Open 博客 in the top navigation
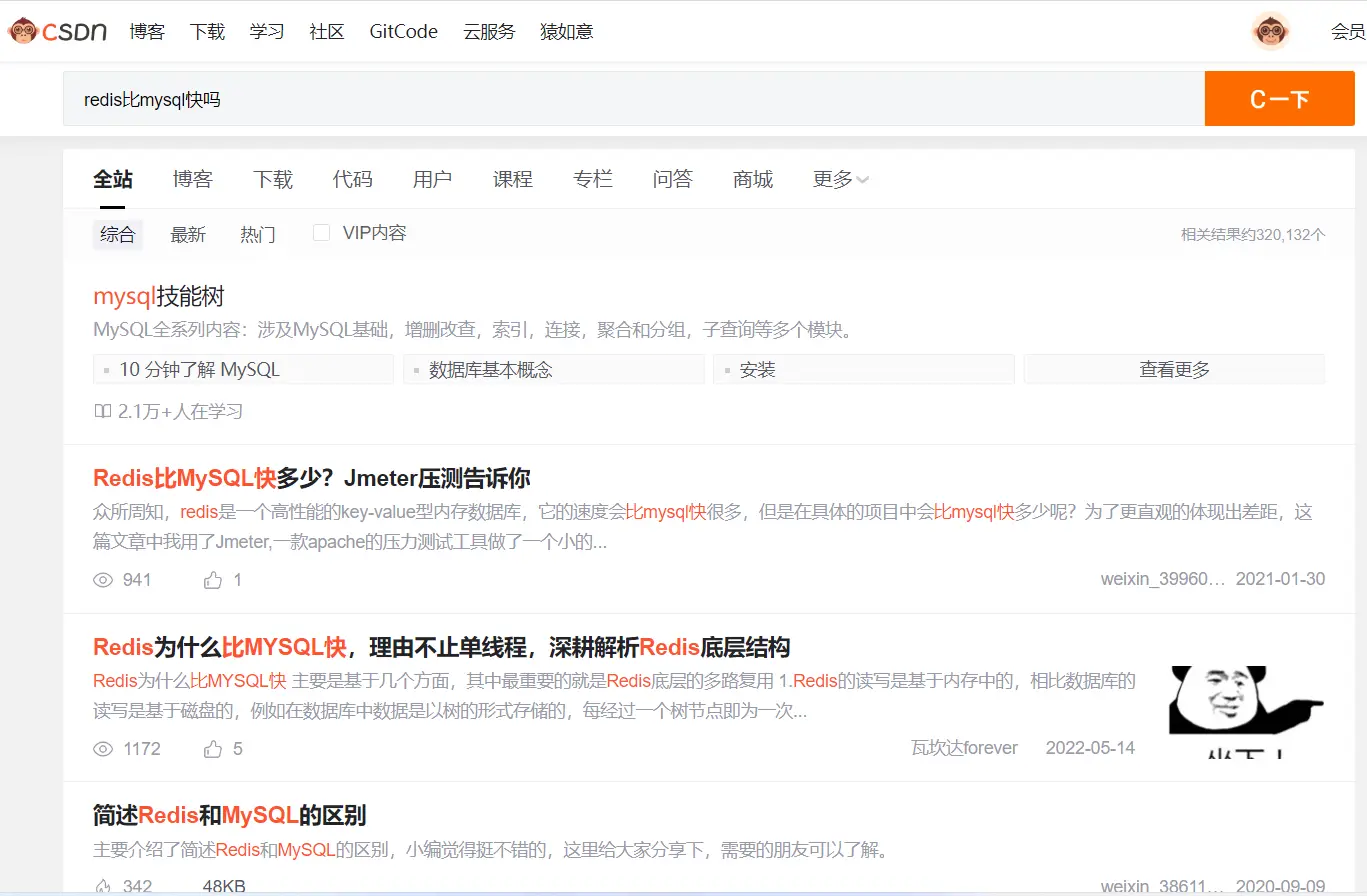 coord(147,31)
